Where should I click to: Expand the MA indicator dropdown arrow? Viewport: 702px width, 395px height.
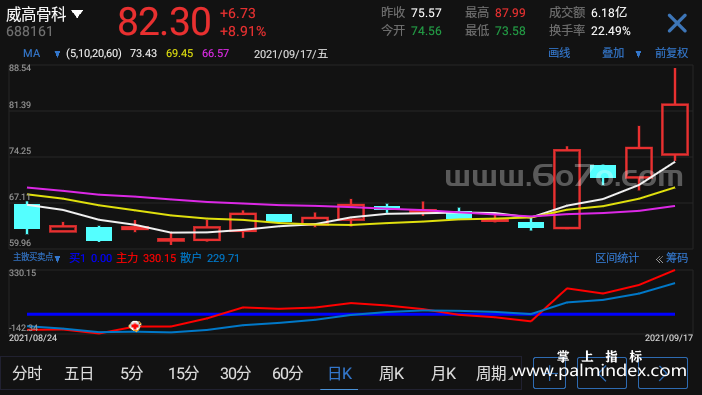(57, 54)
